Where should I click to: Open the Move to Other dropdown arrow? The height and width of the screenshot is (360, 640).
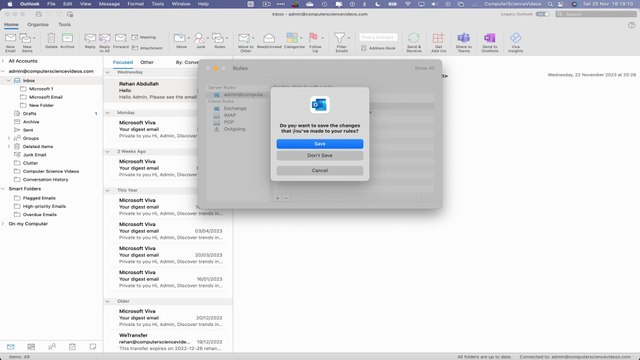[253, 38]
